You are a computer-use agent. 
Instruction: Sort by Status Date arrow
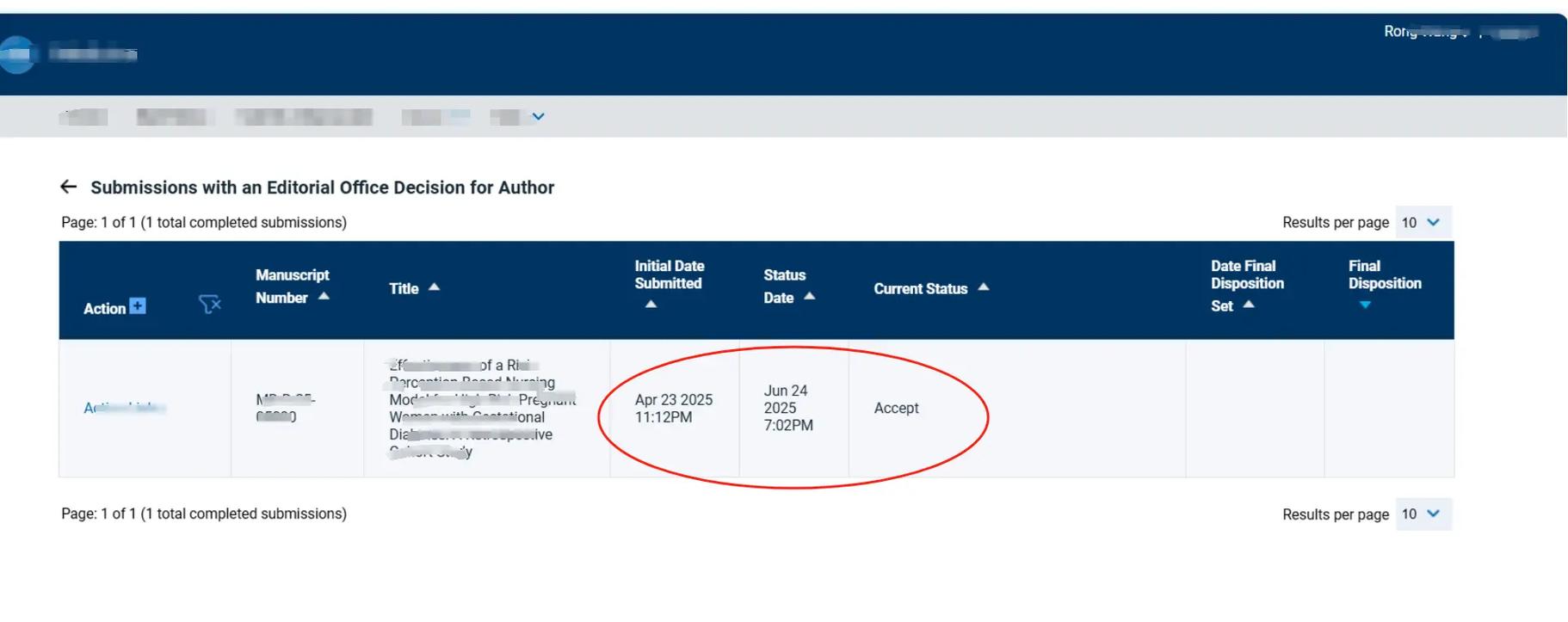(x=809, y=296)
